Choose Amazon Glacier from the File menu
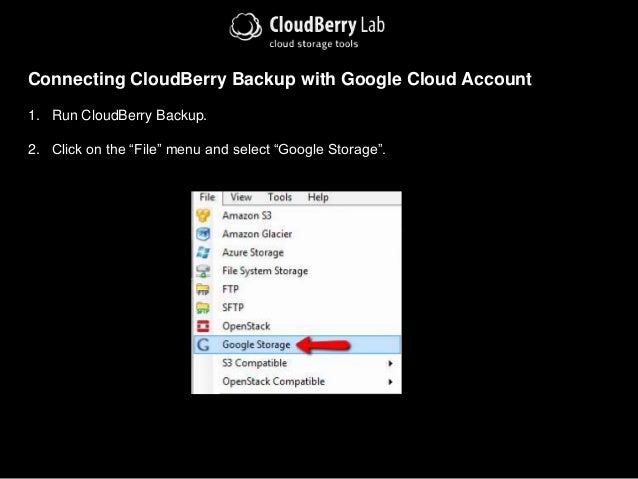The image size is (638, 479). pyautogui.click(x=297, y=234)
